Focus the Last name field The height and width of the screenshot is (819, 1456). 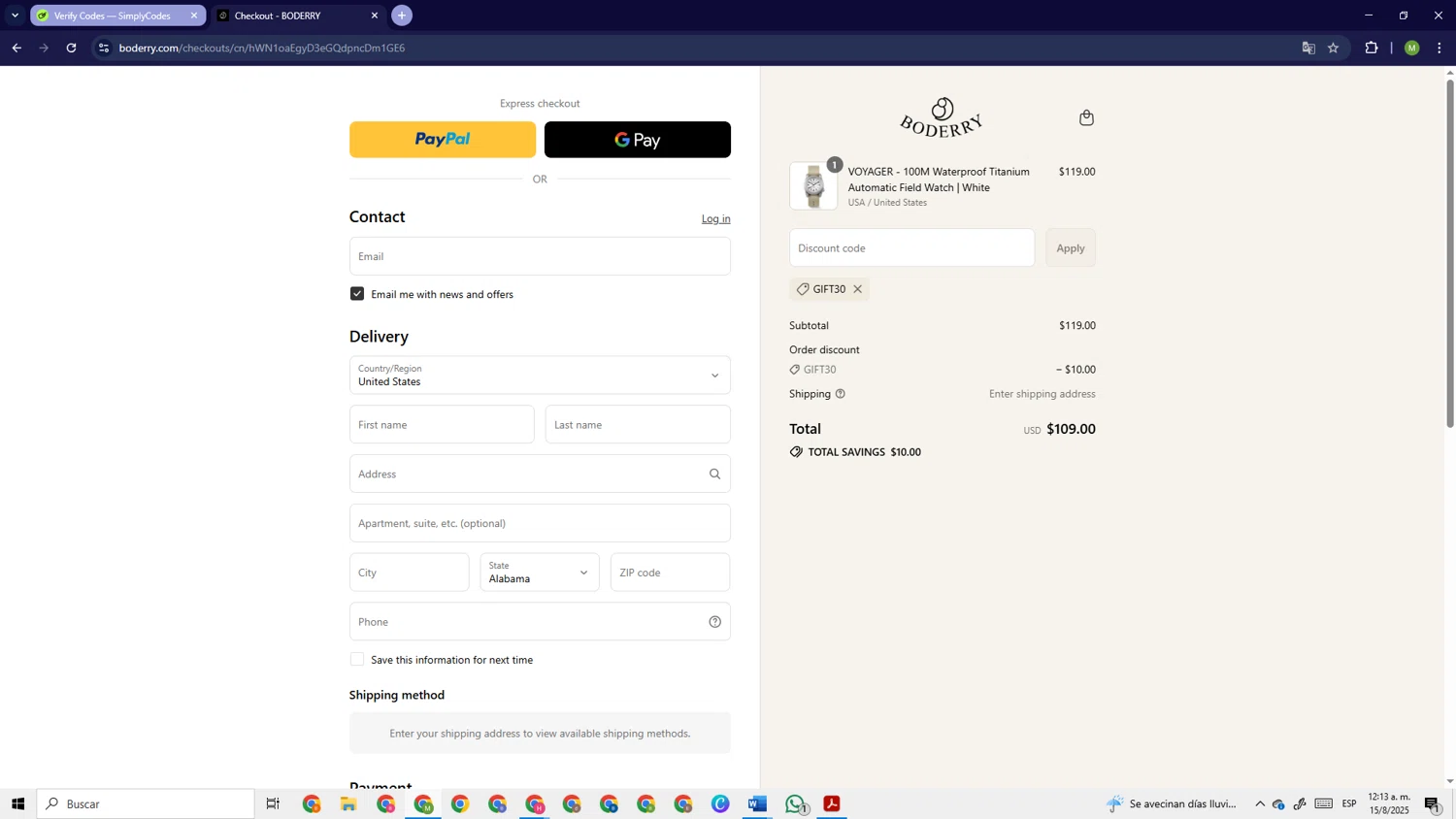tap(638, 425)
